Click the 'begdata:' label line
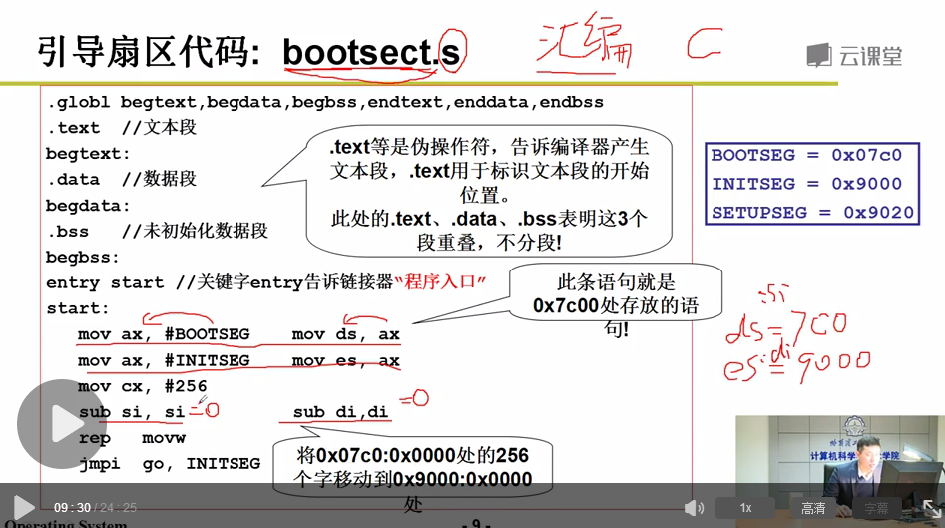This screenshot has width=945, height=528. point(88,206)
